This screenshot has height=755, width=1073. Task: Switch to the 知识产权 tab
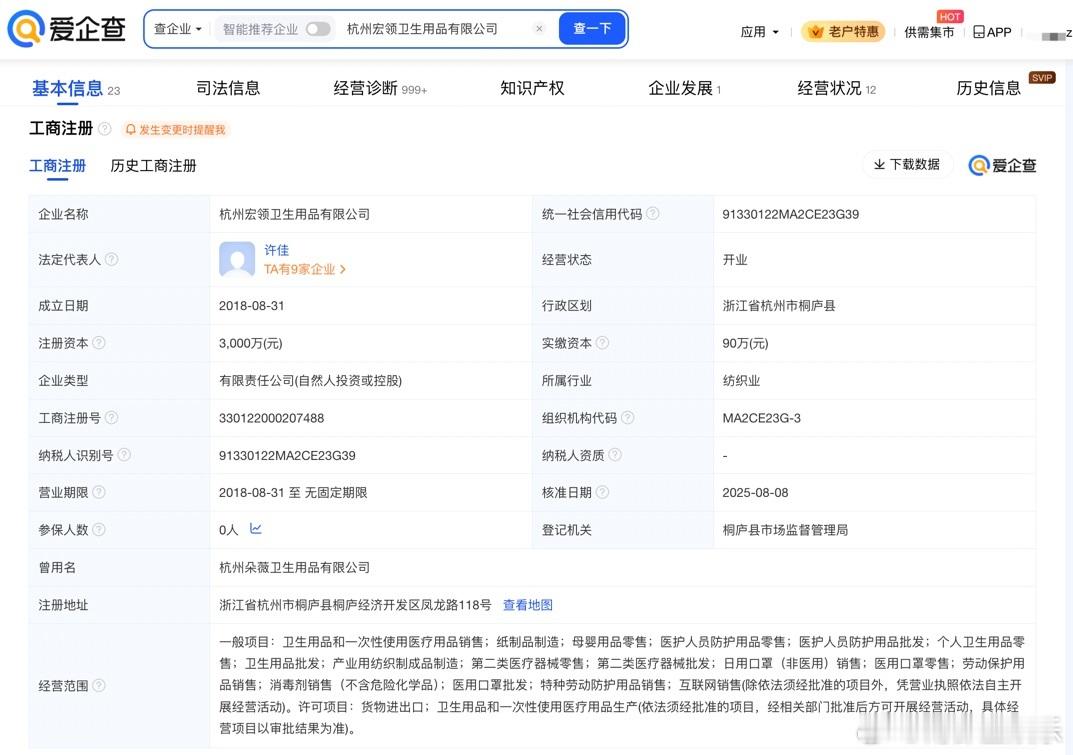point(532,88)
